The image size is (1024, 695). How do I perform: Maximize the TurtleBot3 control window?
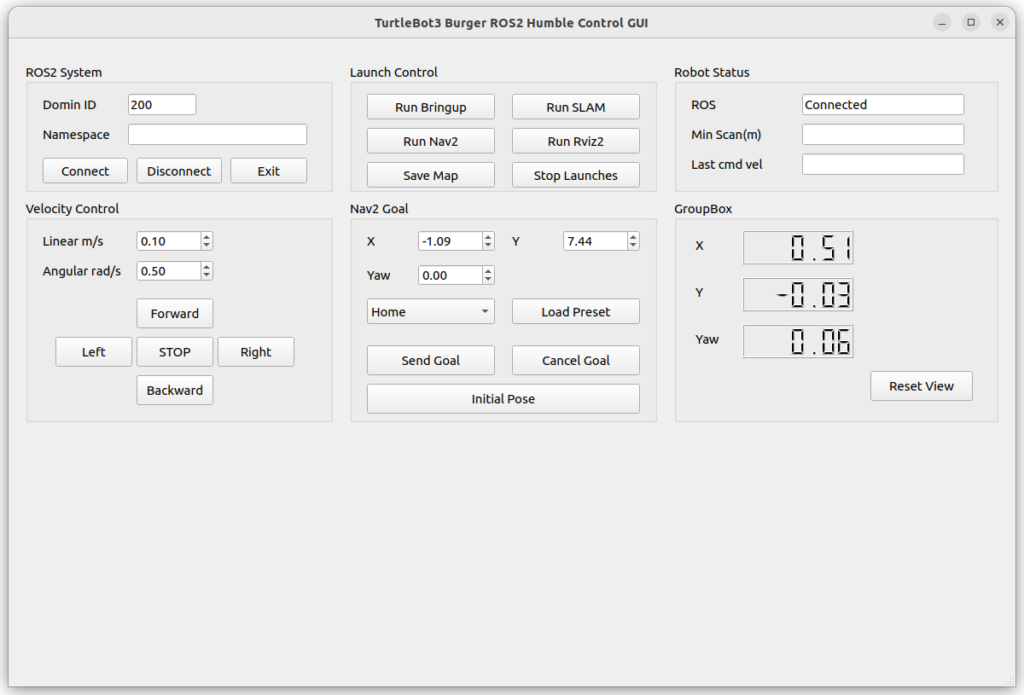(x=971, y=23)
